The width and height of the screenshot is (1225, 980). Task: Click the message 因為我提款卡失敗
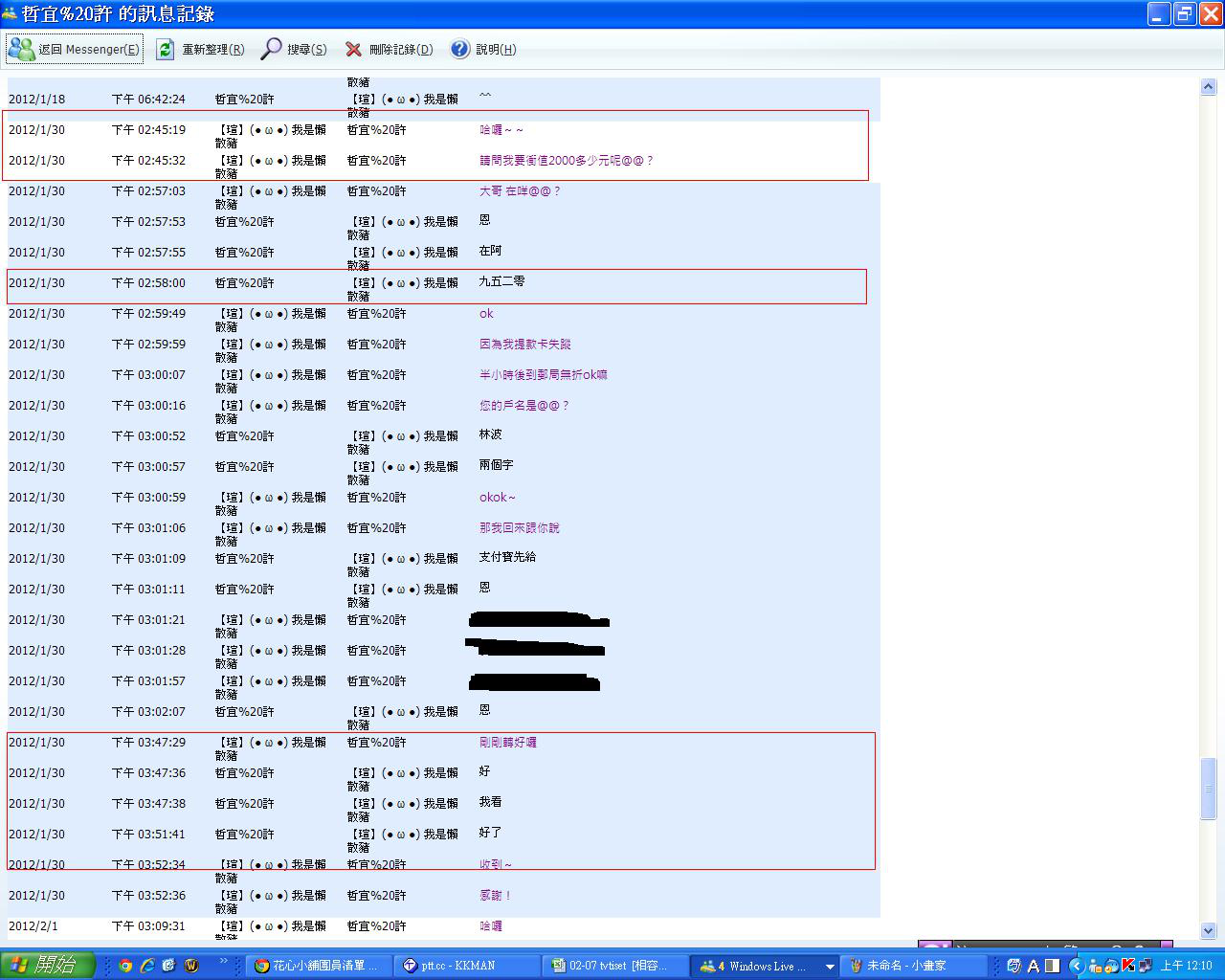(525, 345)
